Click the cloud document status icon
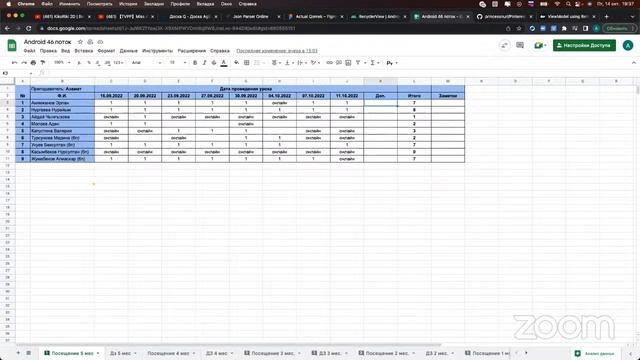This screenshot has width=640, height=360. [100, 42]
